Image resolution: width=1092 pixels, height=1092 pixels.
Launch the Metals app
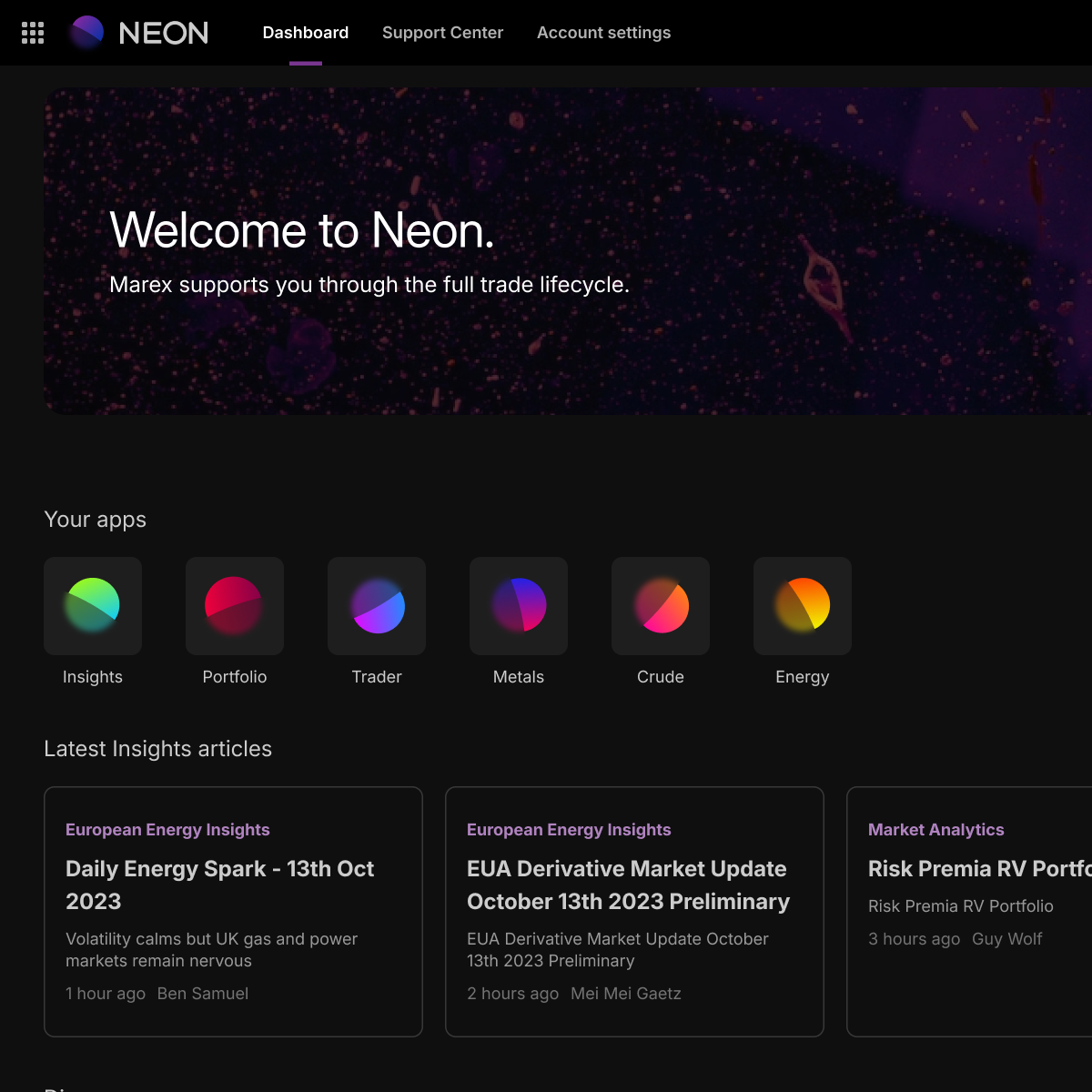518,605
